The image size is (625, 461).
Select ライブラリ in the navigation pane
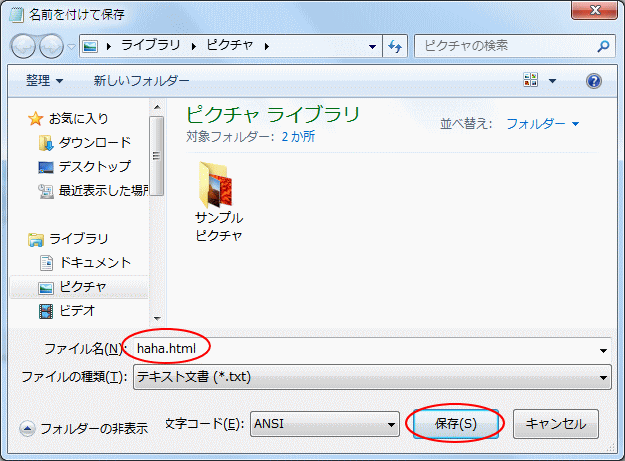pos(79,239)
